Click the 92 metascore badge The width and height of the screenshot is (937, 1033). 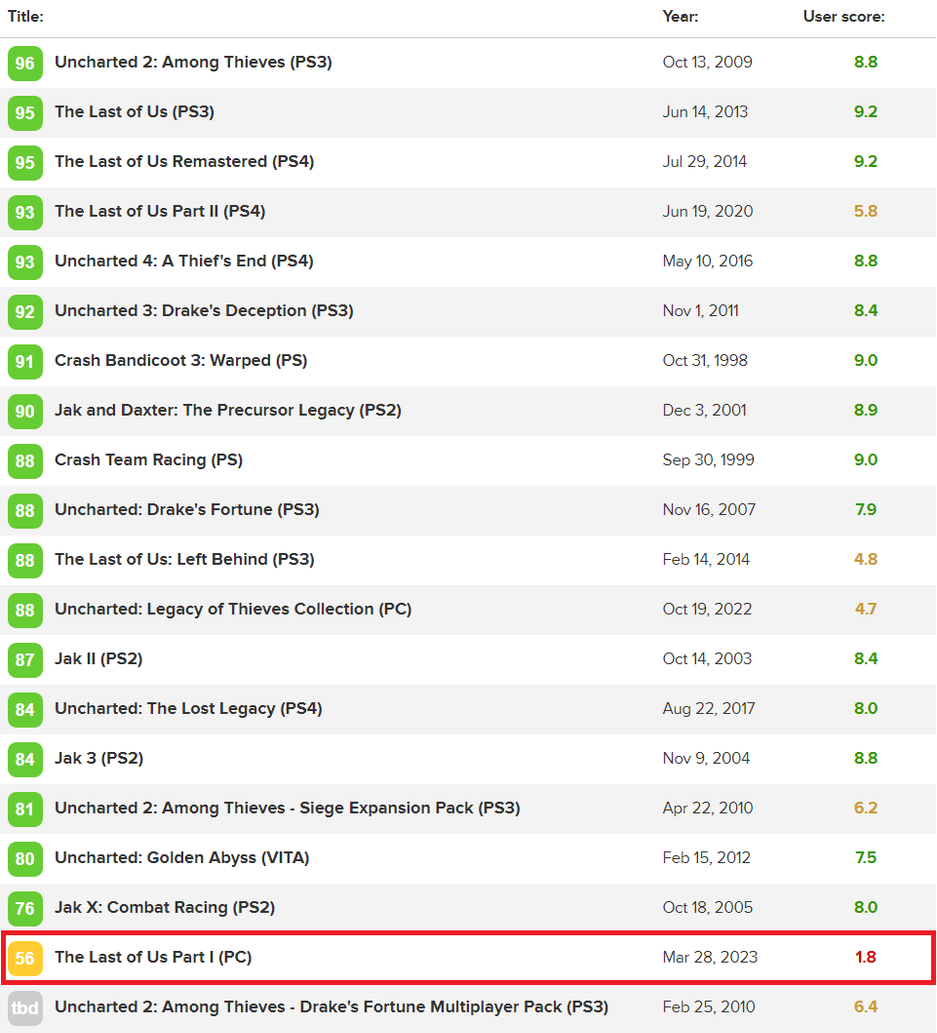click(25, 312)
